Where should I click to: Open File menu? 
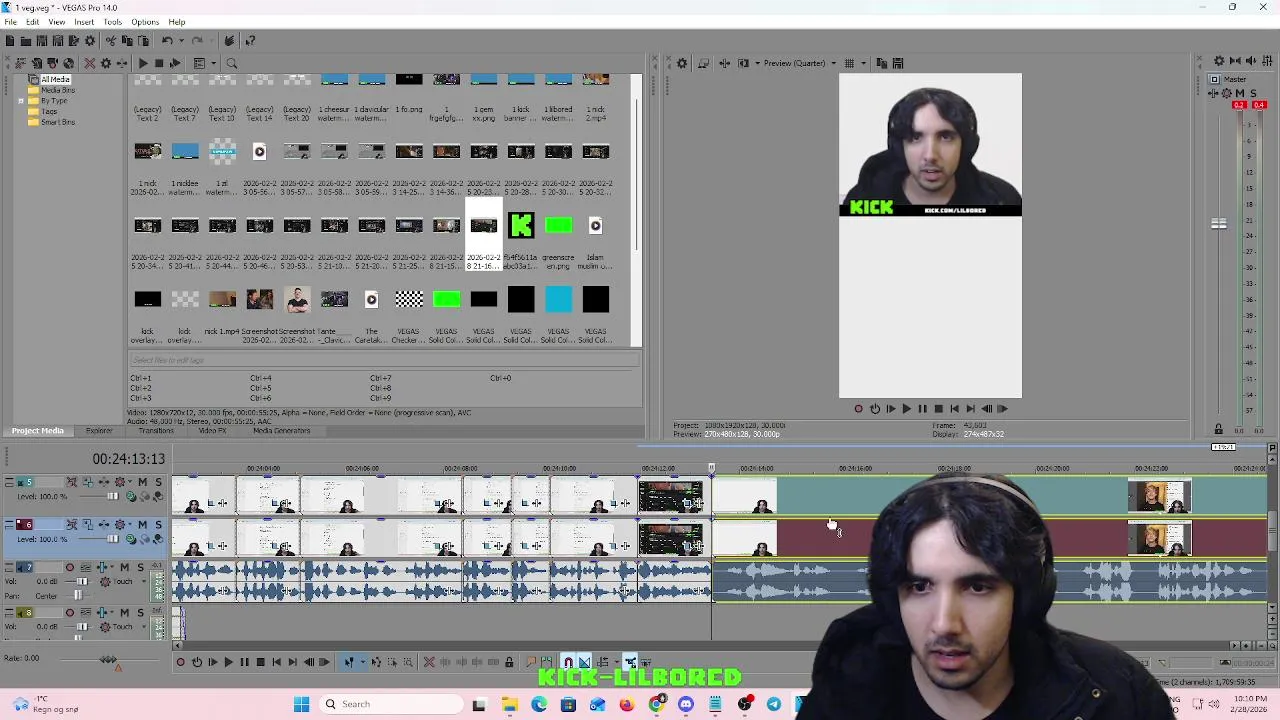pyautogui.click(x=10, y=22)
